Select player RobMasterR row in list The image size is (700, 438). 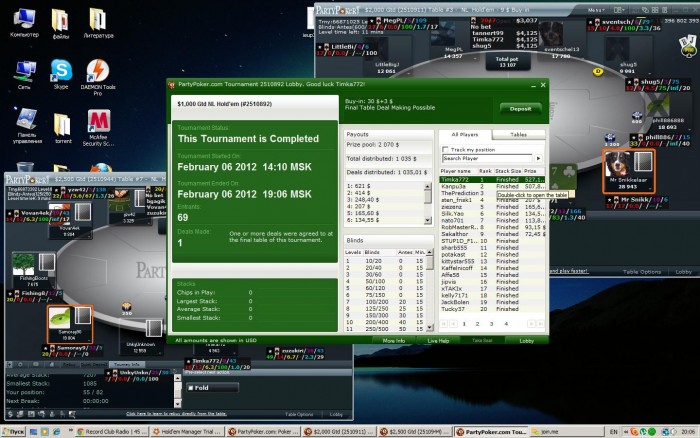pyautogui.click(x=492, y=227)
